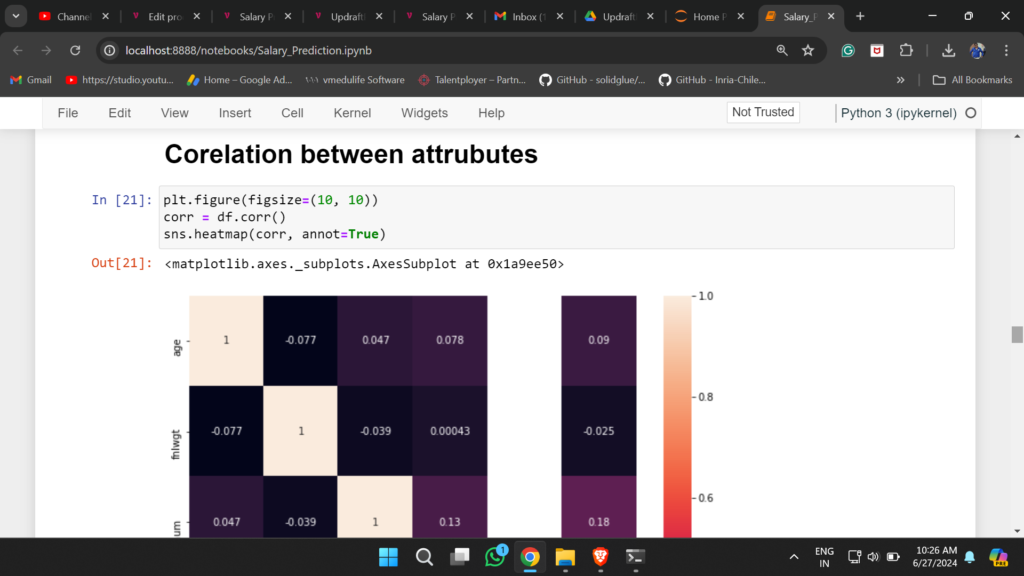Open the browser extensions puzzle icon
The image size is (1024, 576).
coord(906,50)
